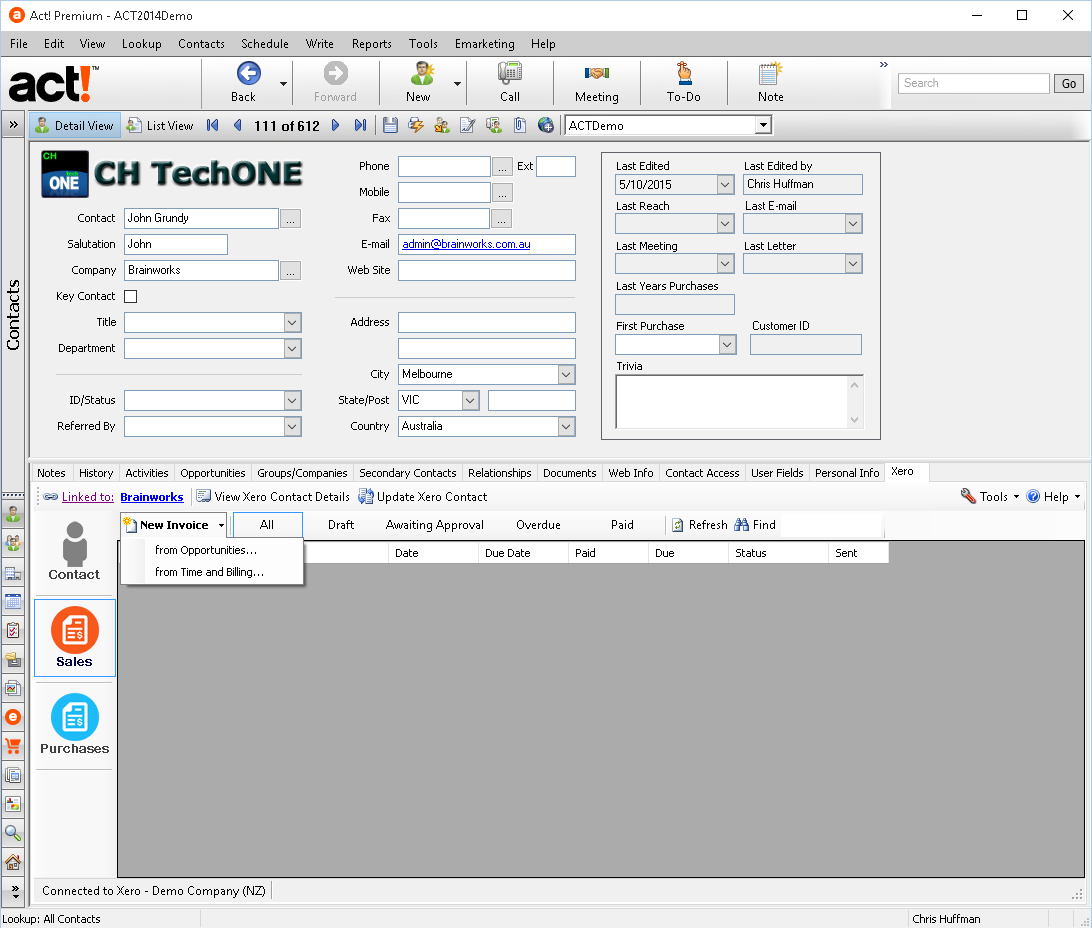Click into the top Search field
Image resolution: width=1092 pixels, height=928 pixels.
pos(973,84)
